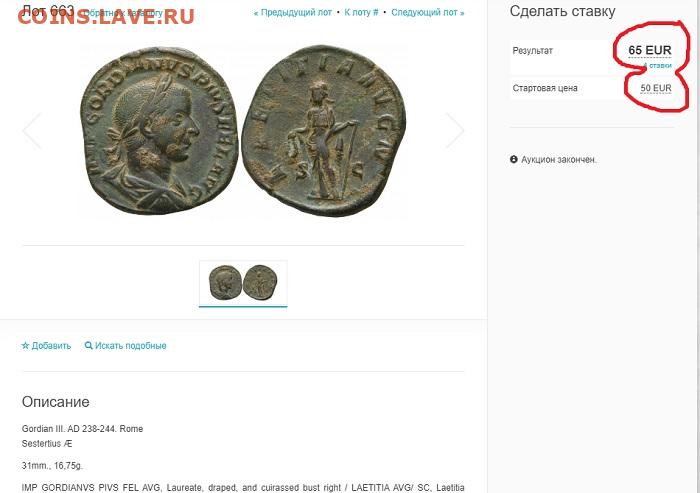Image resolution: width=700 pixels, height=493 pixels.
Task: Return via Обратно к каталогу link
Action: point(124,13)
